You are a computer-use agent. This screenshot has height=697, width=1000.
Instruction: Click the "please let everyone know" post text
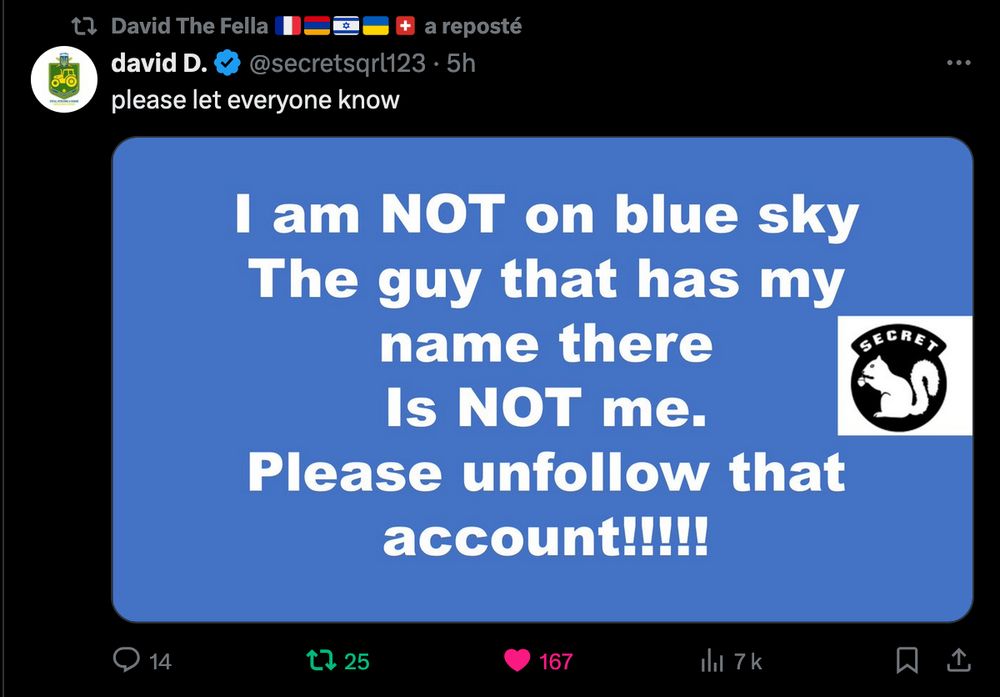click(x=255, y=100)
